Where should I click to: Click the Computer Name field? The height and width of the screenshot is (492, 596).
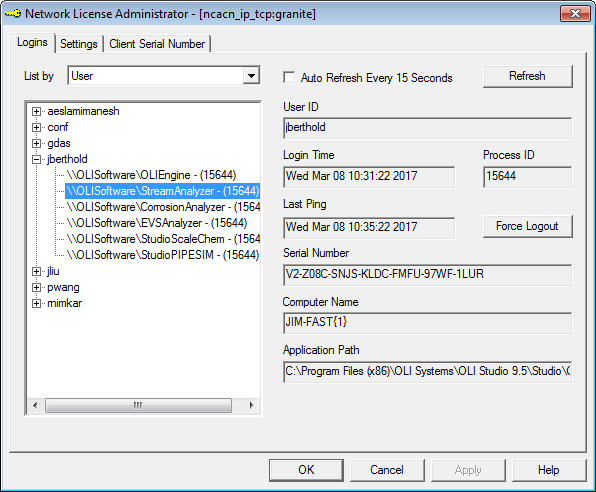coord(428,323)
